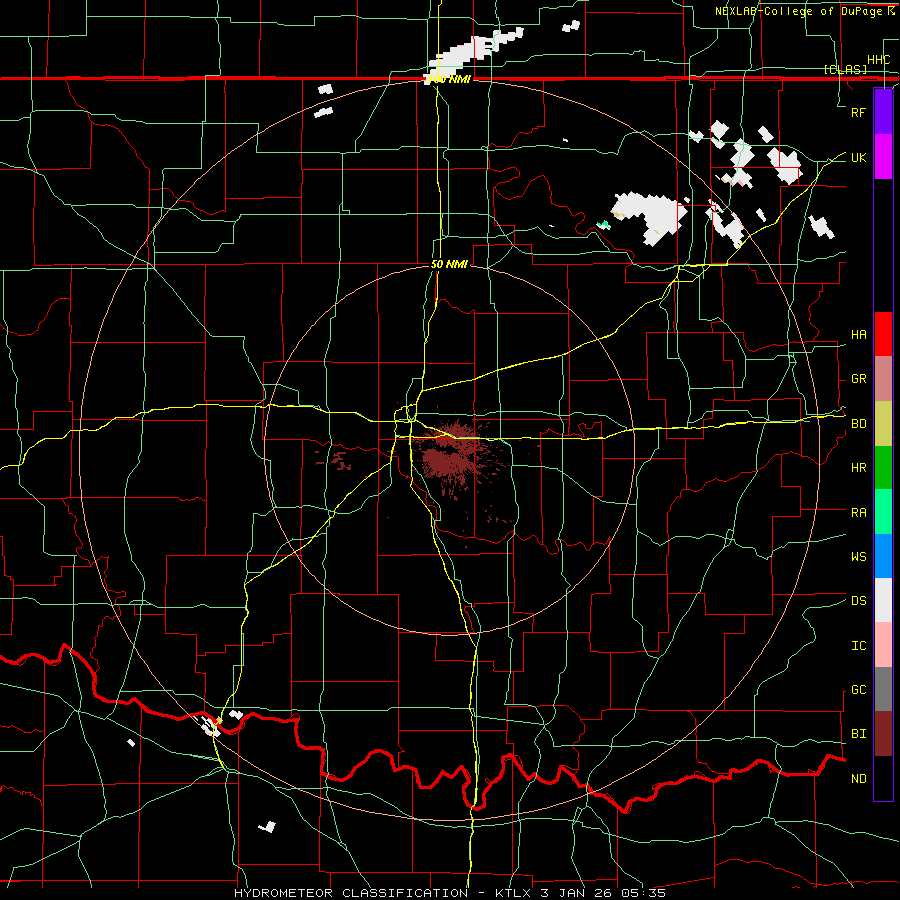
Task: Click the 'ND' legend label
Action: [858, 779]
